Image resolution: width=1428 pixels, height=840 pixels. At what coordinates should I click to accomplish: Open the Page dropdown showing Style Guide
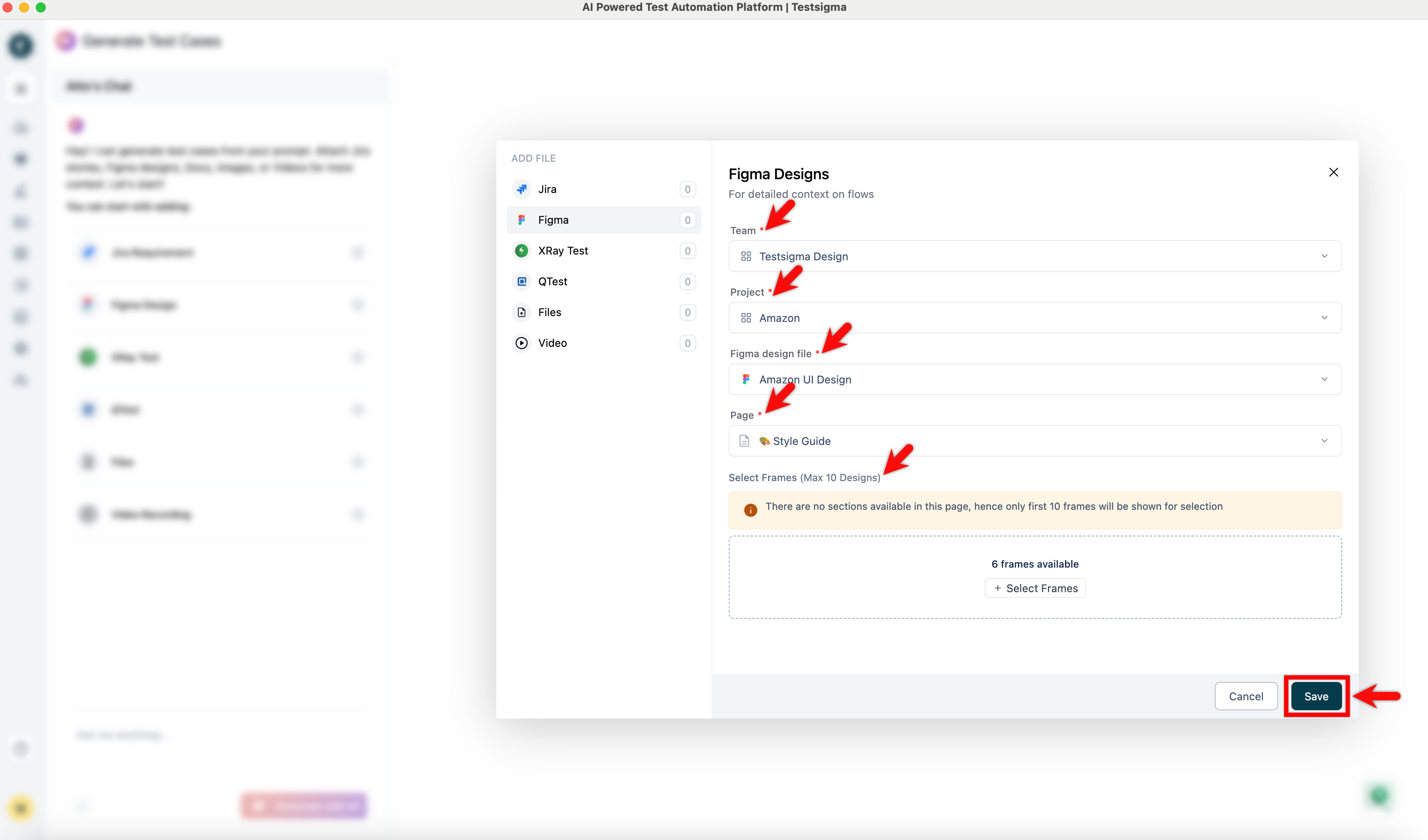pyautogui.click(x=1324, y=440)
